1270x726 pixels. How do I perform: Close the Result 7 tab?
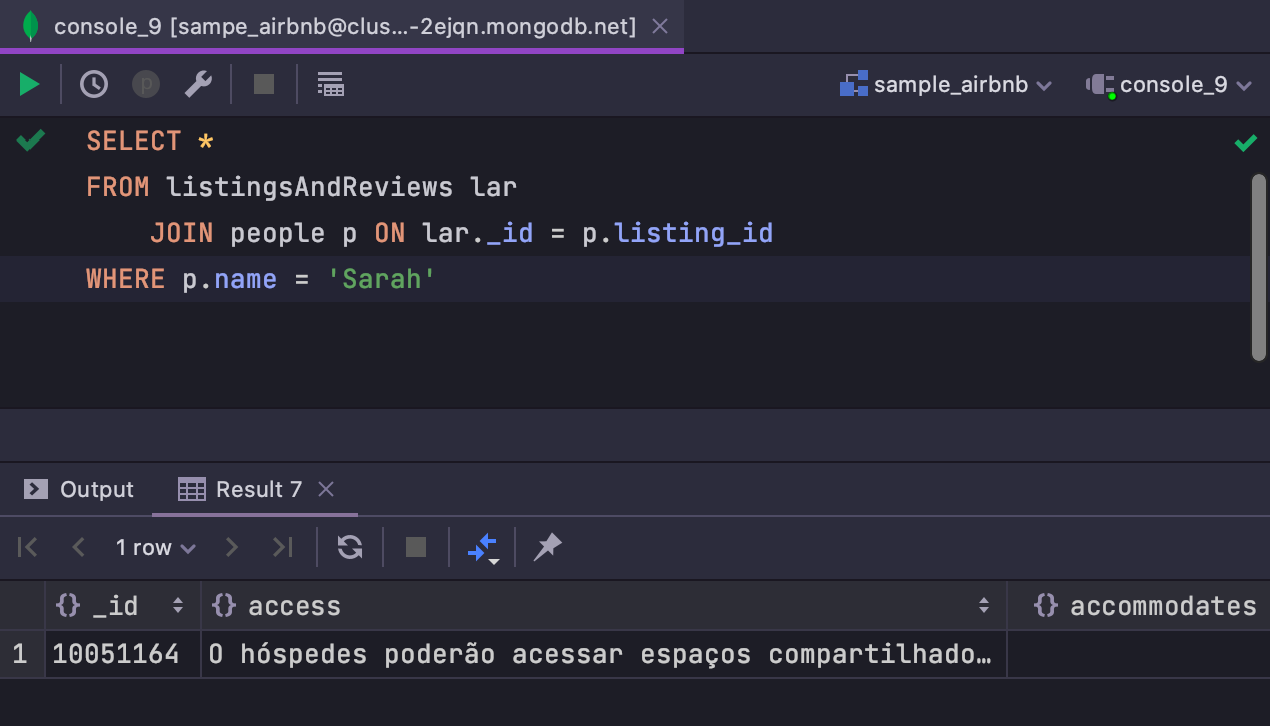pos(326,489)
